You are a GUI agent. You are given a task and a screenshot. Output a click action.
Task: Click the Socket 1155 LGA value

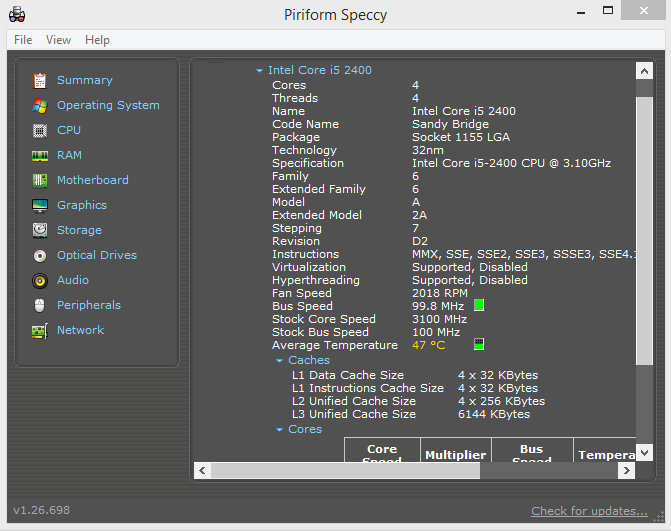coord(461,137)
